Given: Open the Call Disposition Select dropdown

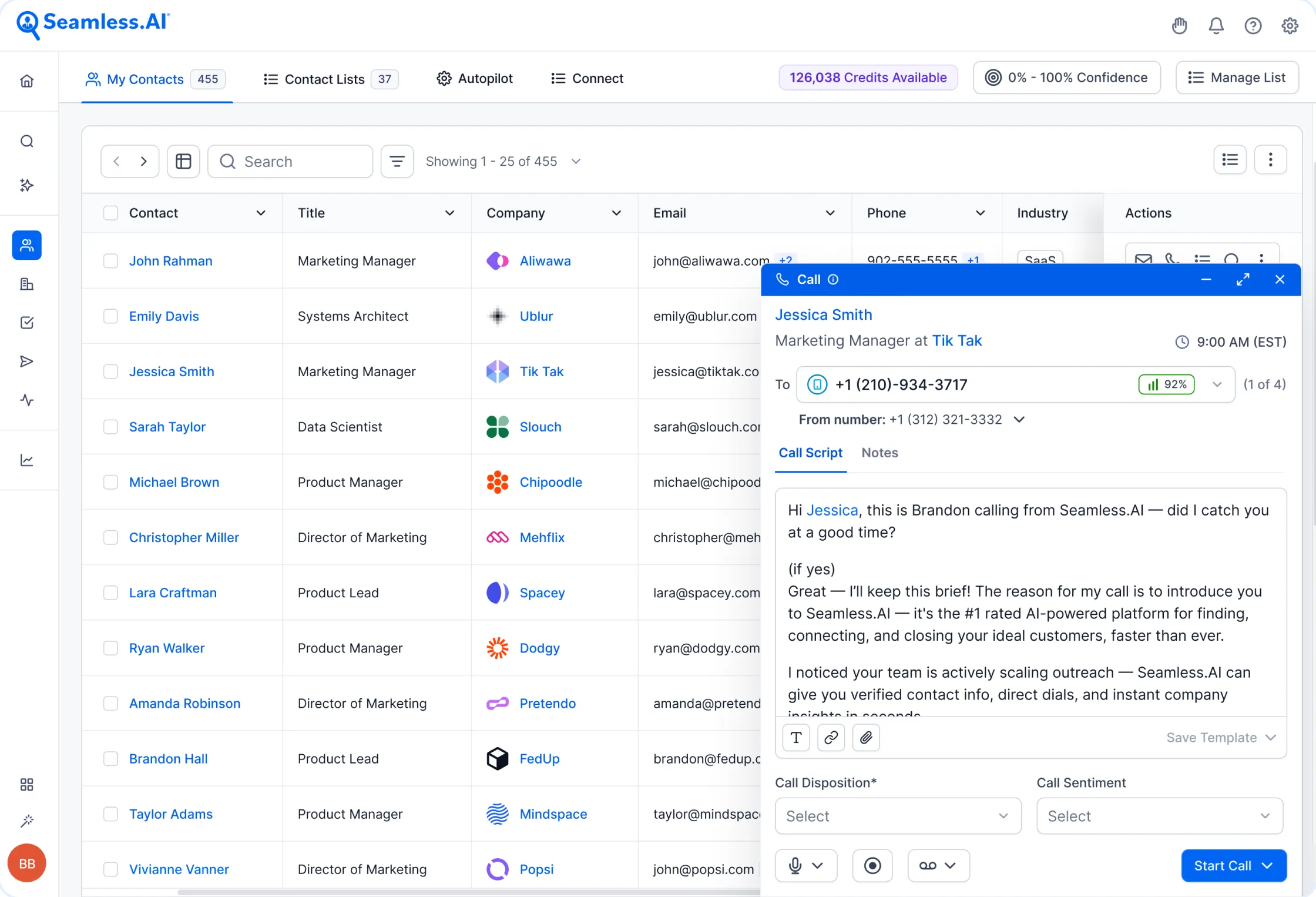Looking at the screenshot, I should 897,816.
